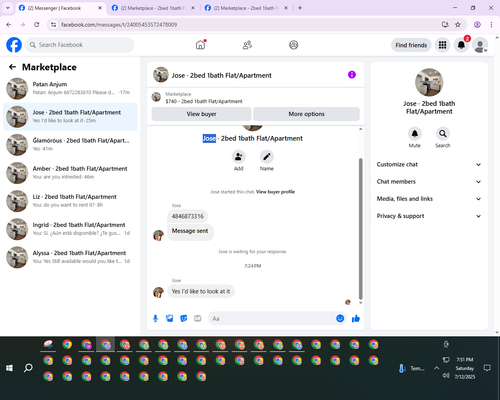The width and height of the screenshot is (500, 400).
Task: Click the View buyer button
Action: tap(201, 114)
